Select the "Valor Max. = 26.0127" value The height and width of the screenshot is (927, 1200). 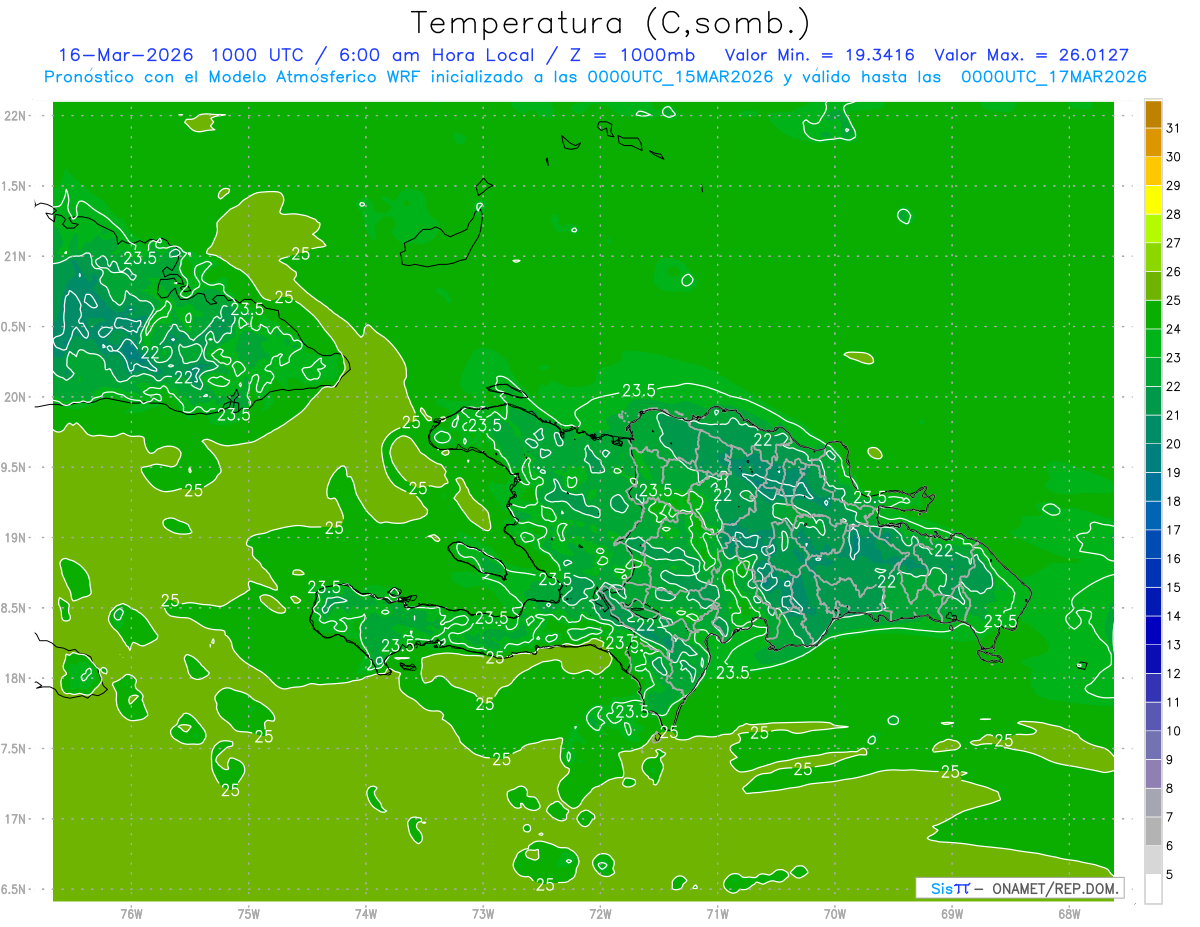tap(1031, 55)
